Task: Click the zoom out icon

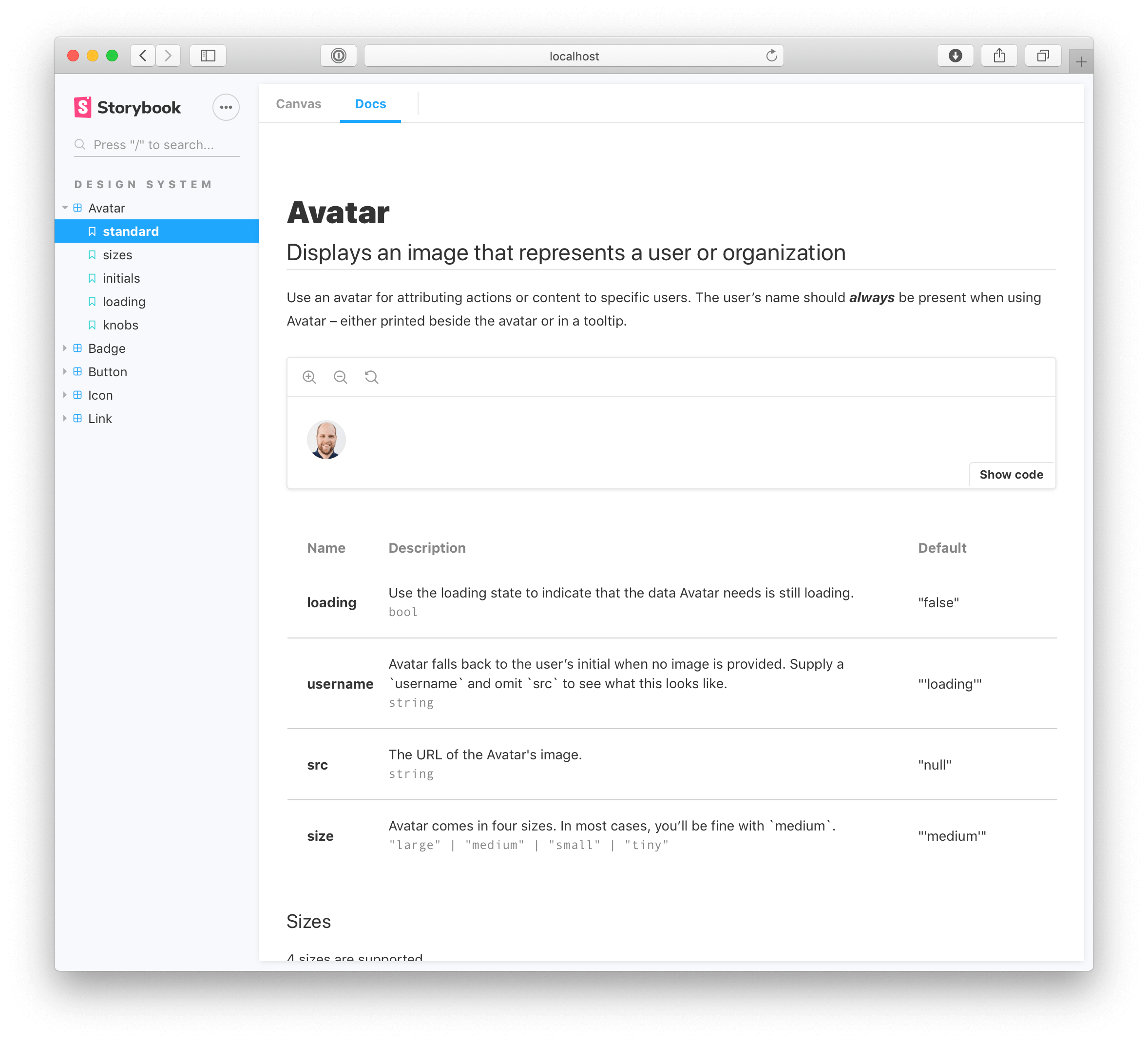Action: [340, 377]
